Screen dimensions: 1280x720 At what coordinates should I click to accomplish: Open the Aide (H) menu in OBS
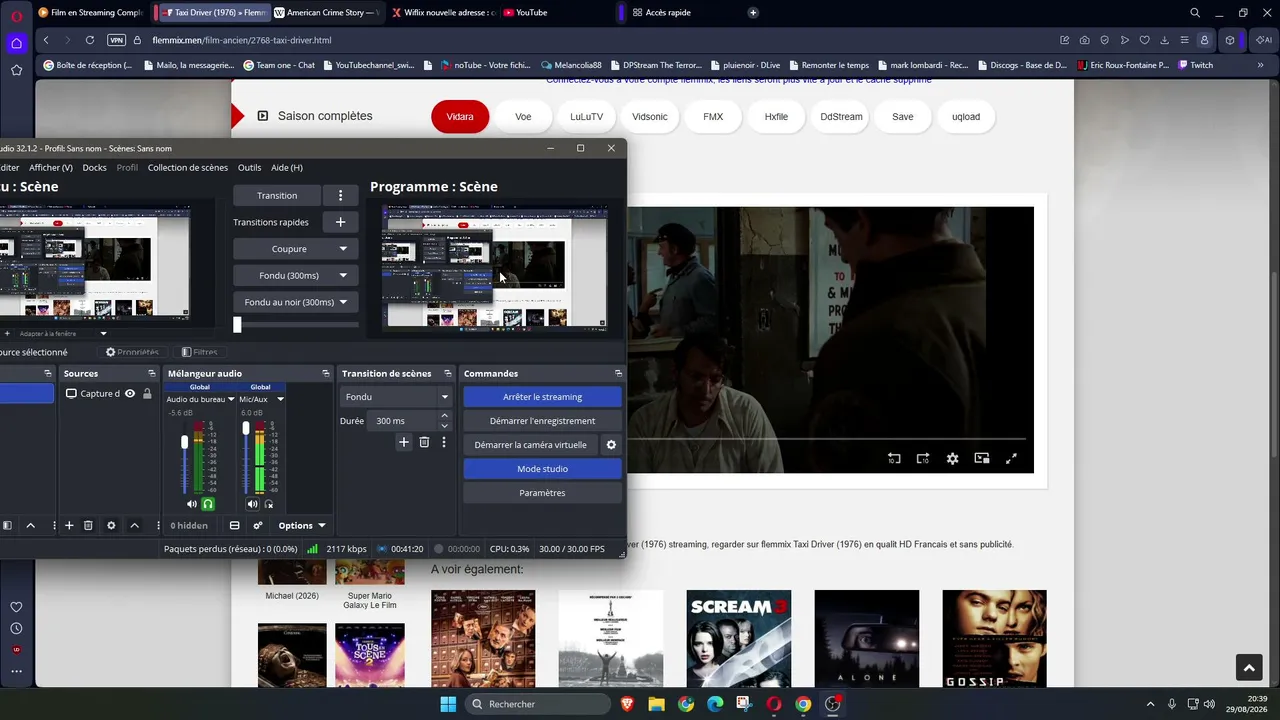click(x=287, y=168)
